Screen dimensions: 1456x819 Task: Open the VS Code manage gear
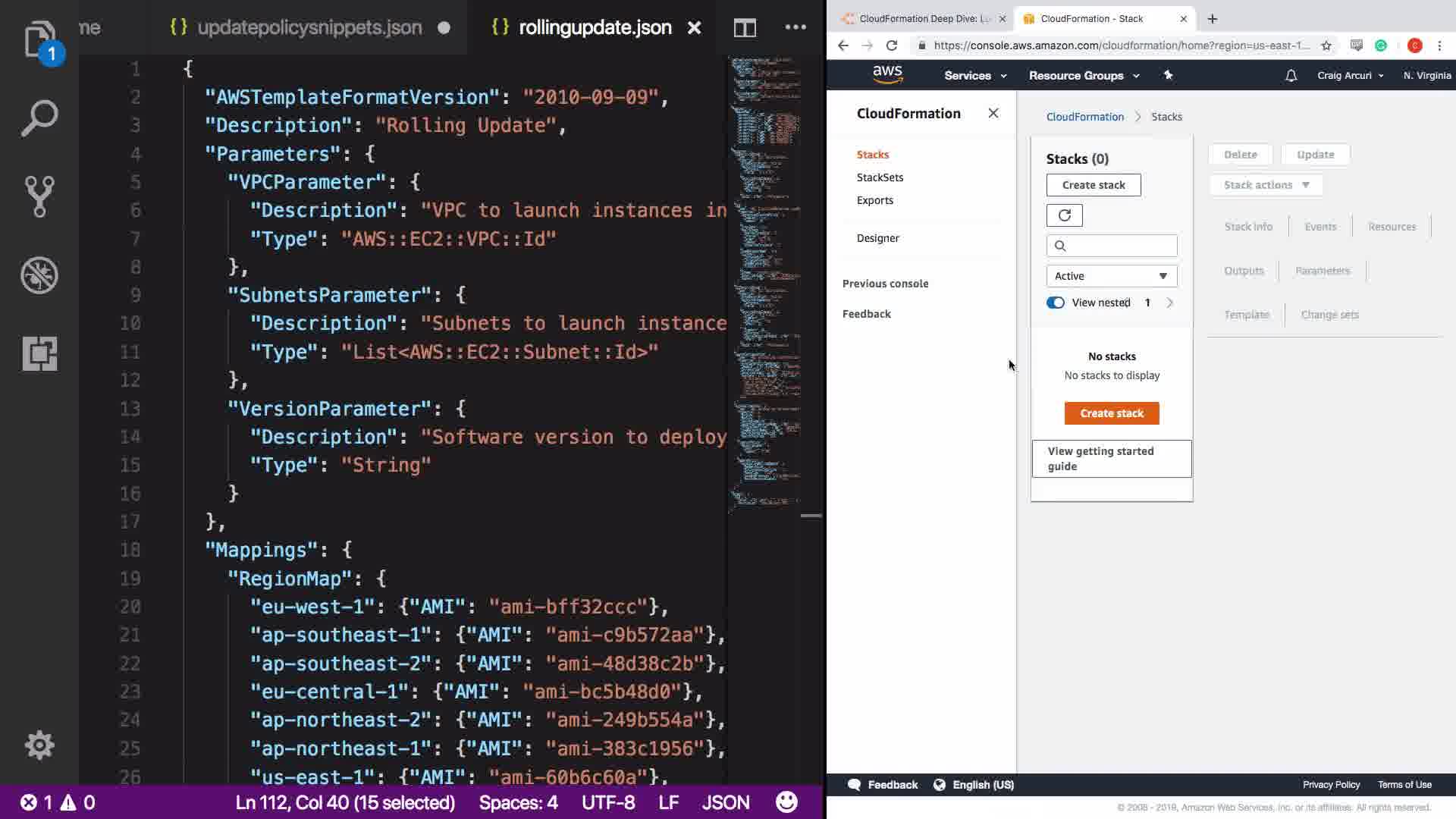click(x=39, y=745)
